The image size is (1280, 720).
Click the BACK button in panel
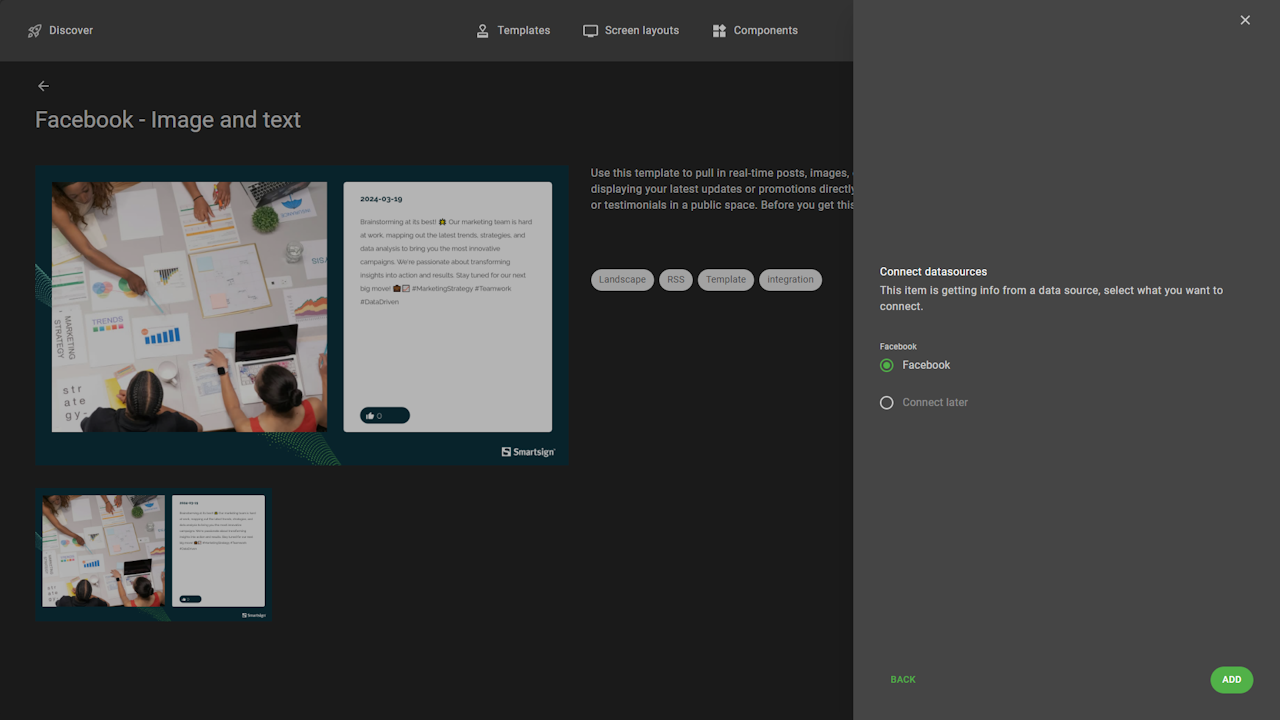click(x=903, y=680)
